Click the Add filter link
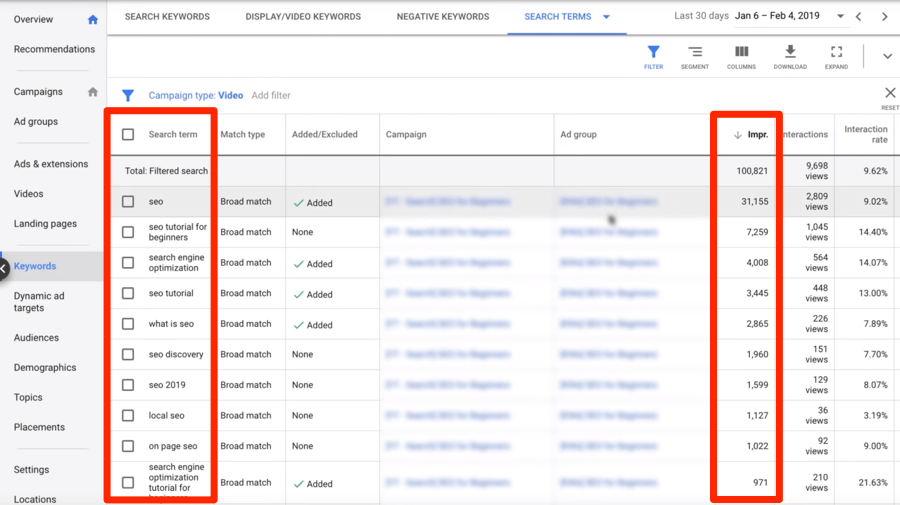The image size is (900, 505). 271,96
